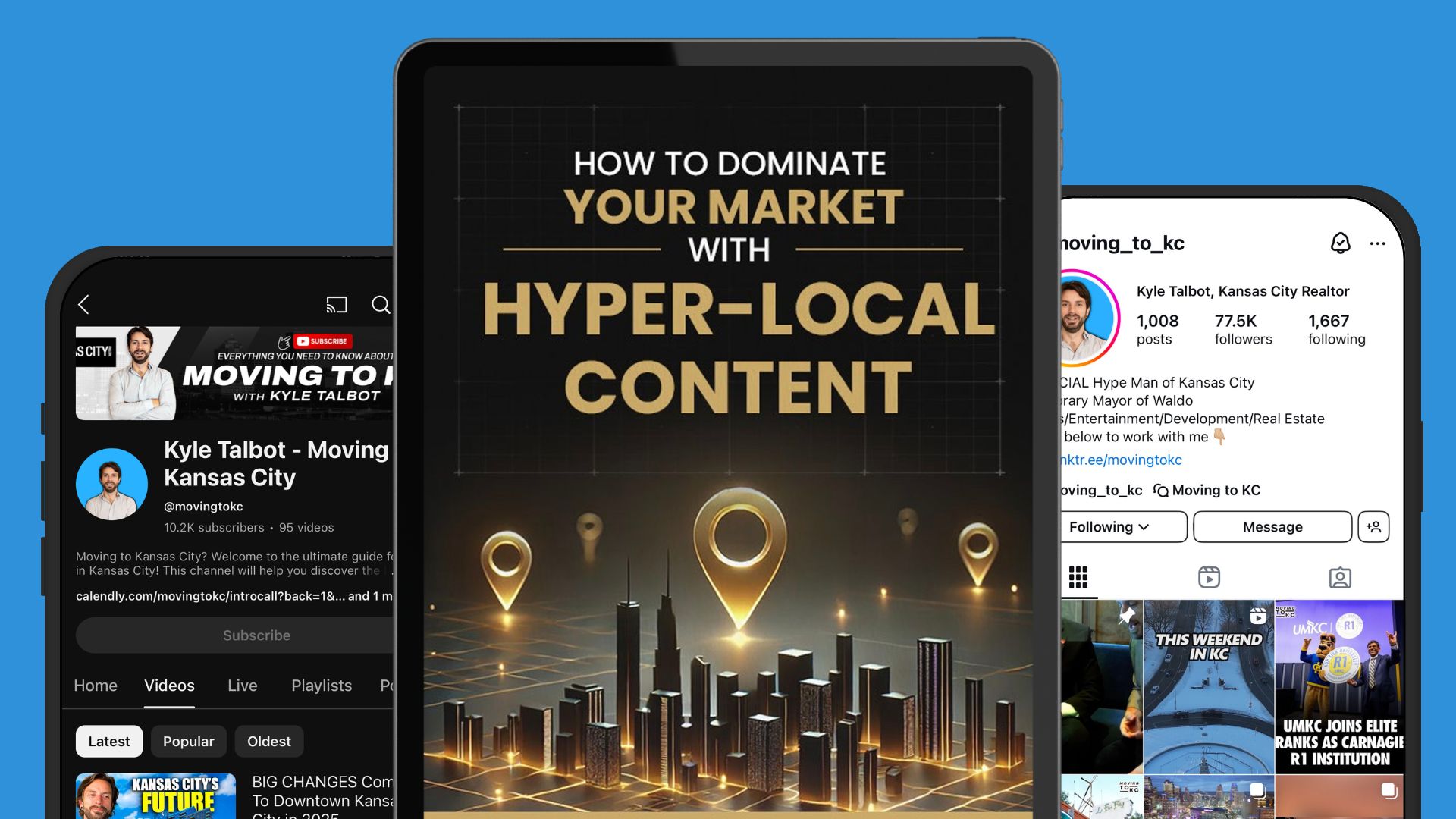Viewport: 1456px width, 819px height.
Task: Click the pin icon on the pinned post
Action: (1128, 617)
